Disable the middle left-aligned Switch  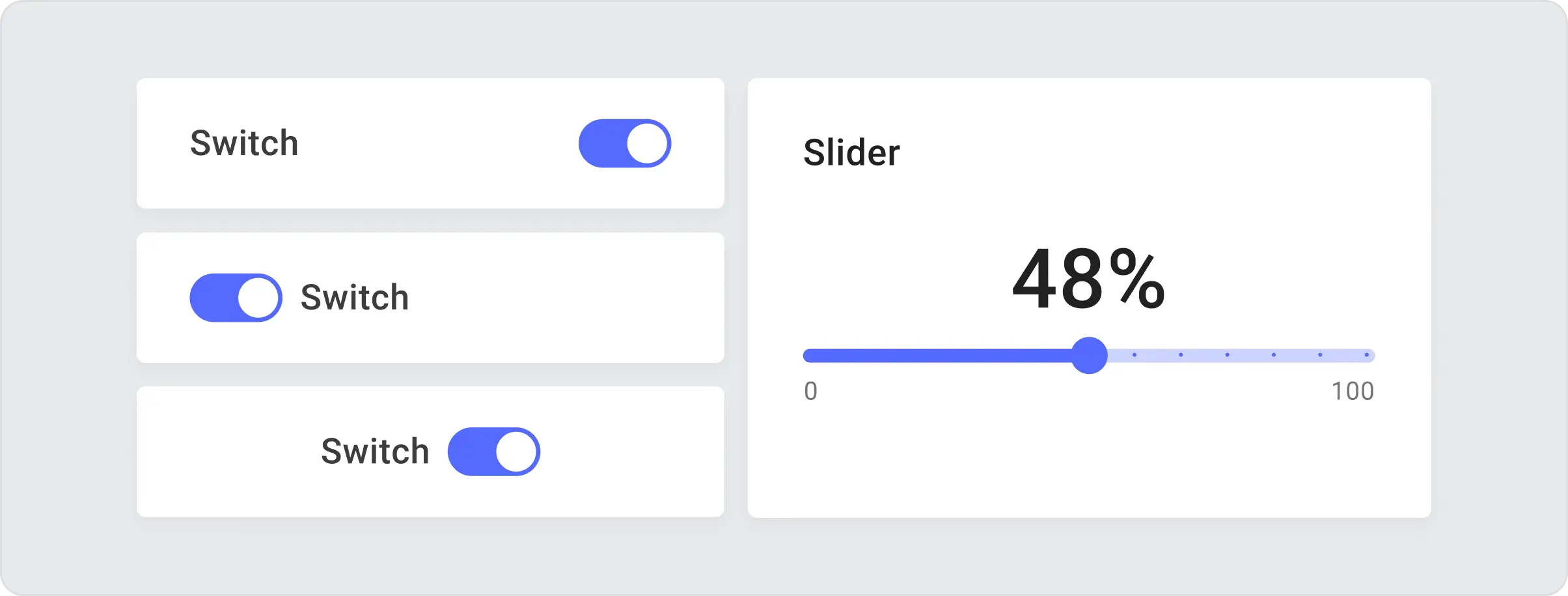[236, 298]
